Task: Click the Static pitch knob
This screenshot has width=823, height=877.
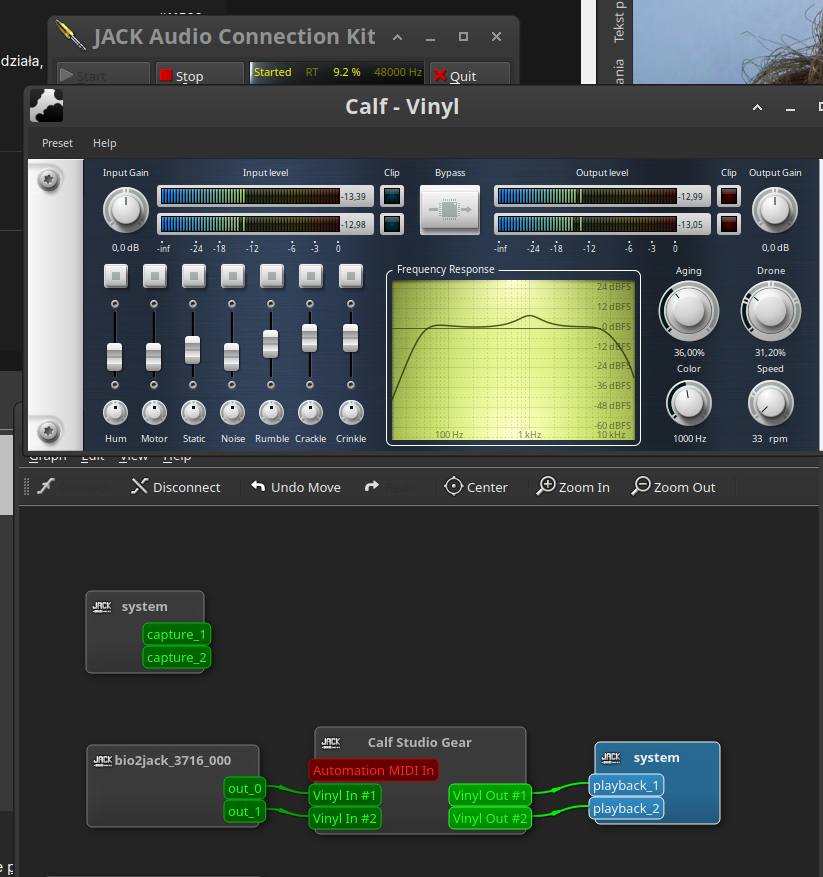Action: 194,413
